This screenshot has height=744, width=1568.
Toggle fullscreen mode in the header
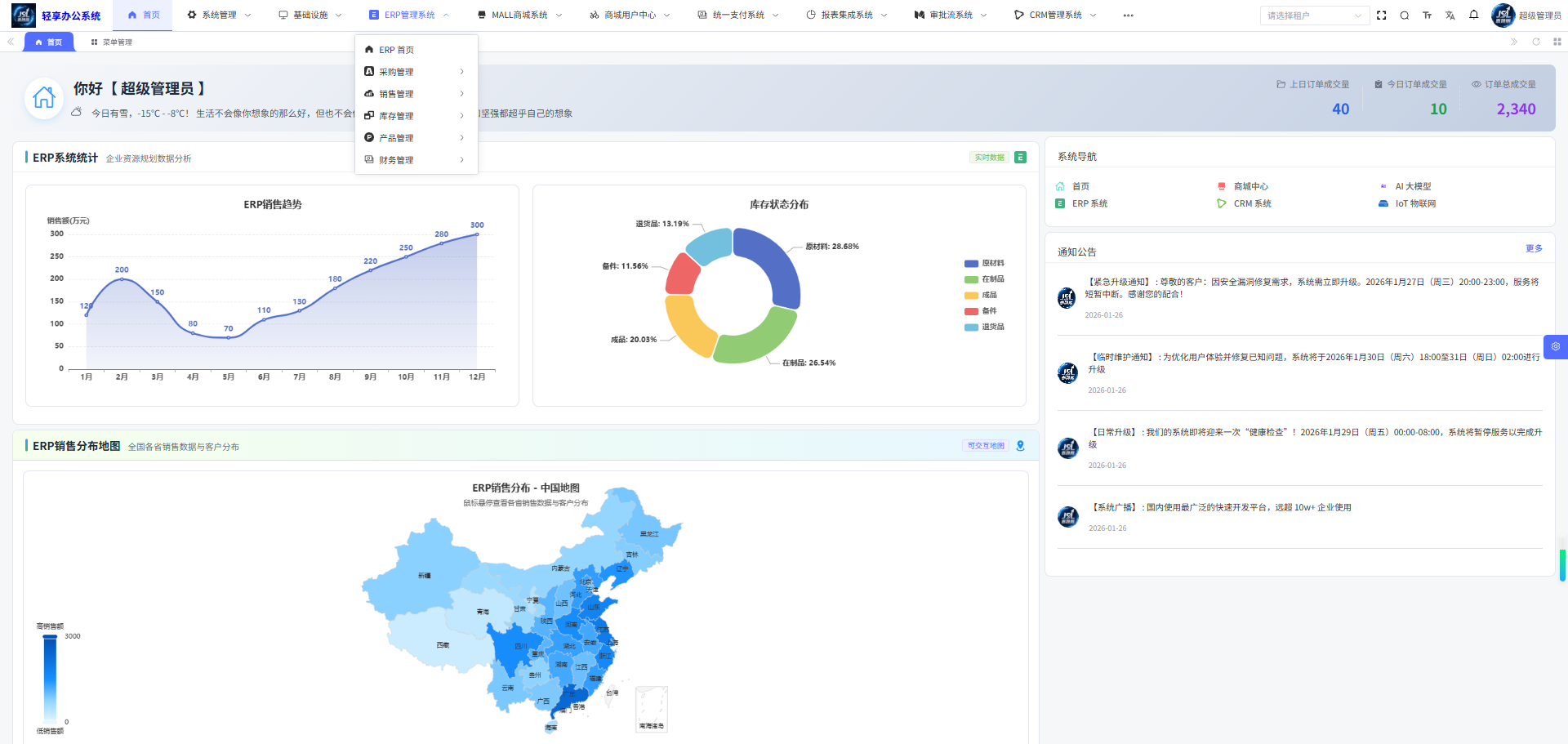coord(1381,15)
